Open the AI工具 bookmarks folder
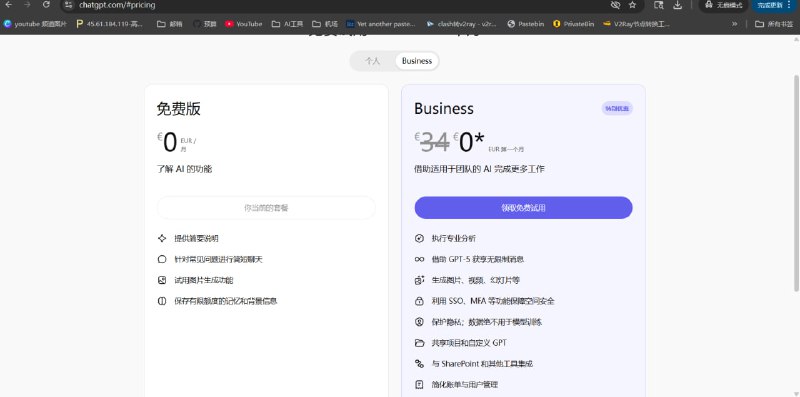 click(x=288, y=24)
